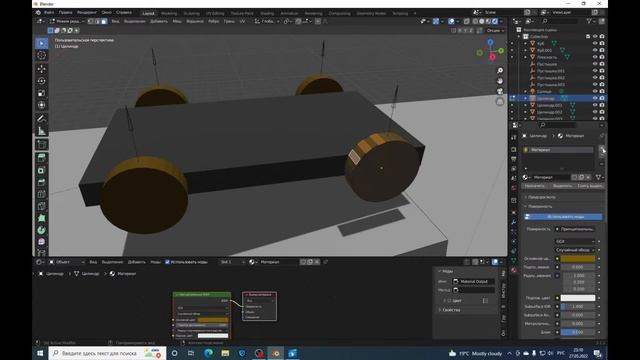Switch to the Shading workspace tab
The height and width of the screenshot is (360, 640).
pyautogui.click(x=267, y=13)
